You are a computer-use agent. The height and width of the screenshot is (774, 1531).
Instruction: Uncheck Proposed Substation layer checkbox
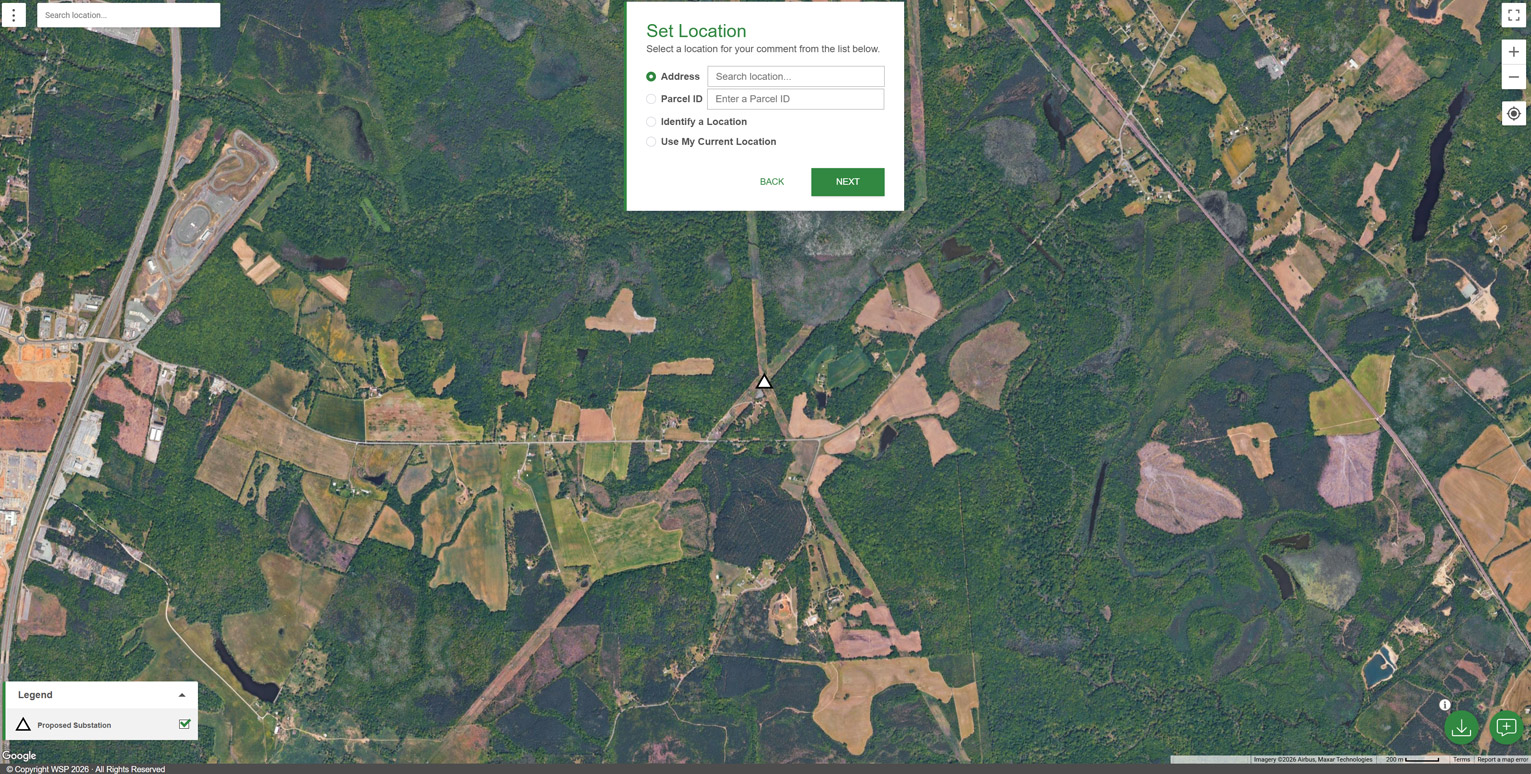tap(184, 724)
